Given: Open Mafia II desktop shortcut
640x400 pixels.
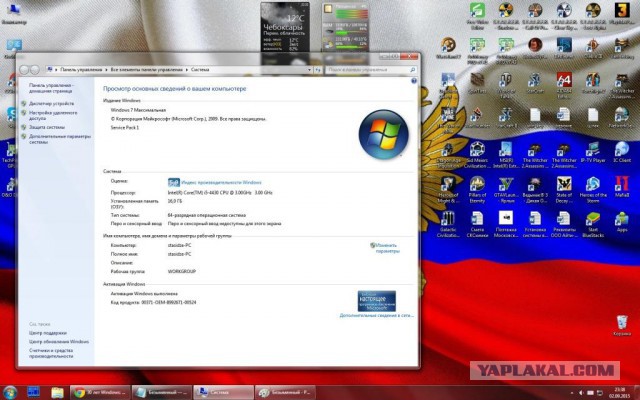Looking at the screenshot, I should point(622,187).
